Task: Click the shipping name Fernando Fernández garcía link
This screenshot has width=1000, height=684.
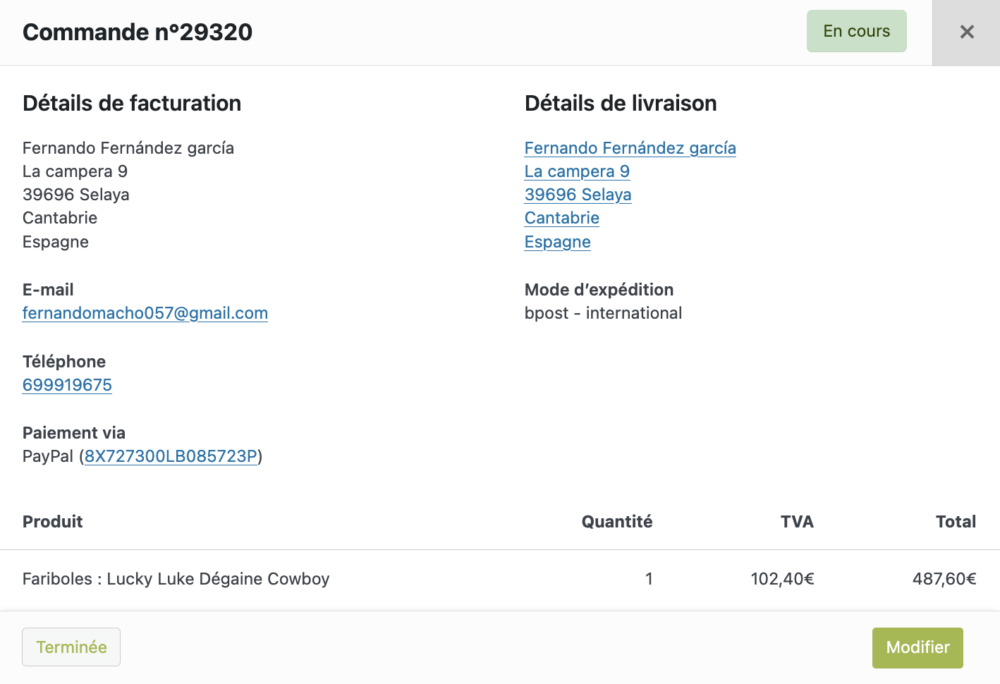Action: (630, 148)
